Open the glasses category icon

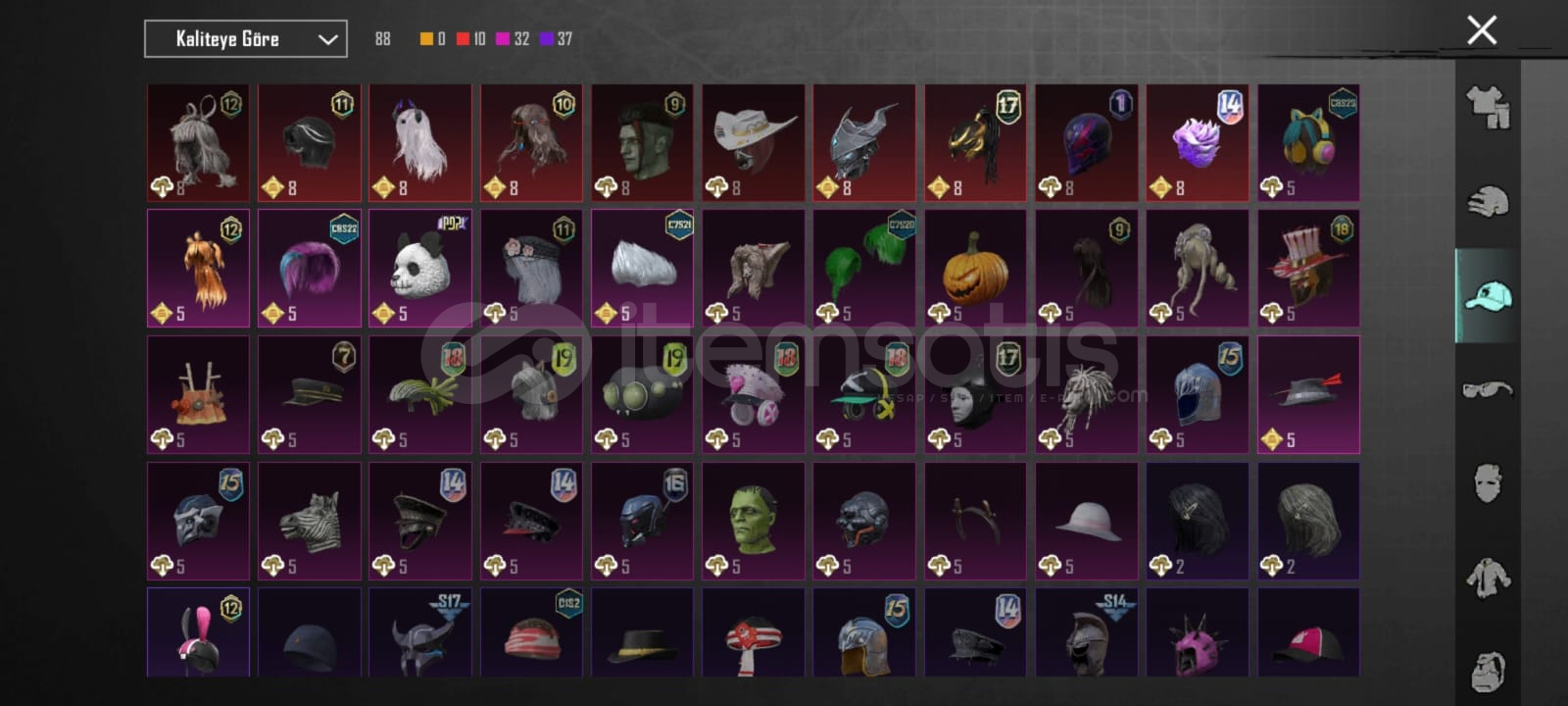pyautogui.click(x=1488, y=389)
